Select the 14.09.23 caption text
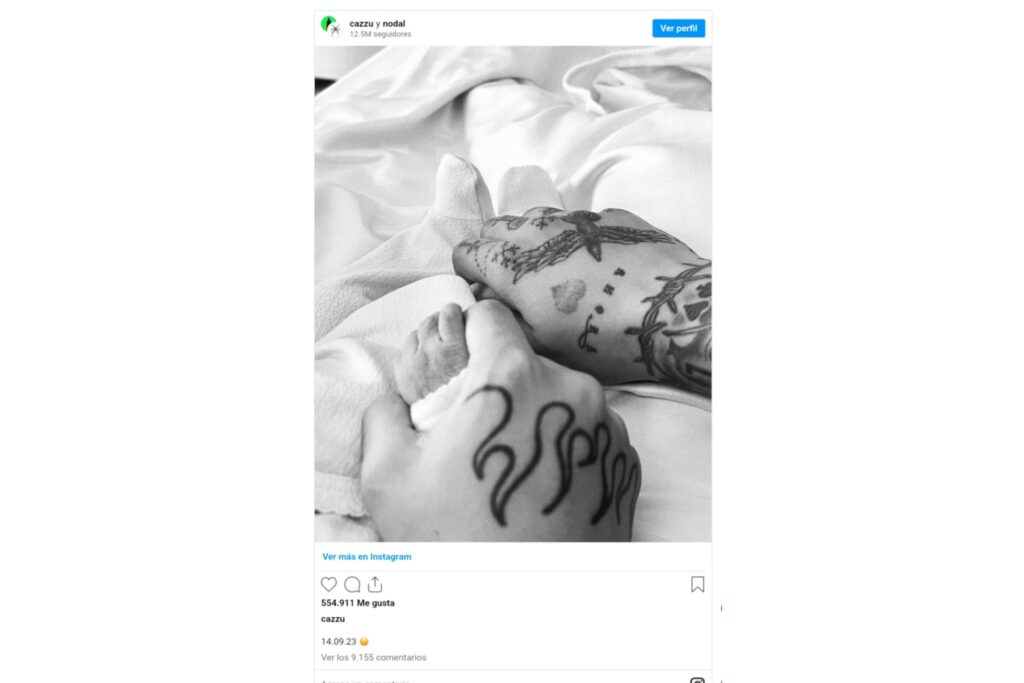This screenshot has width=1024, height=683. tap(338, 642)
